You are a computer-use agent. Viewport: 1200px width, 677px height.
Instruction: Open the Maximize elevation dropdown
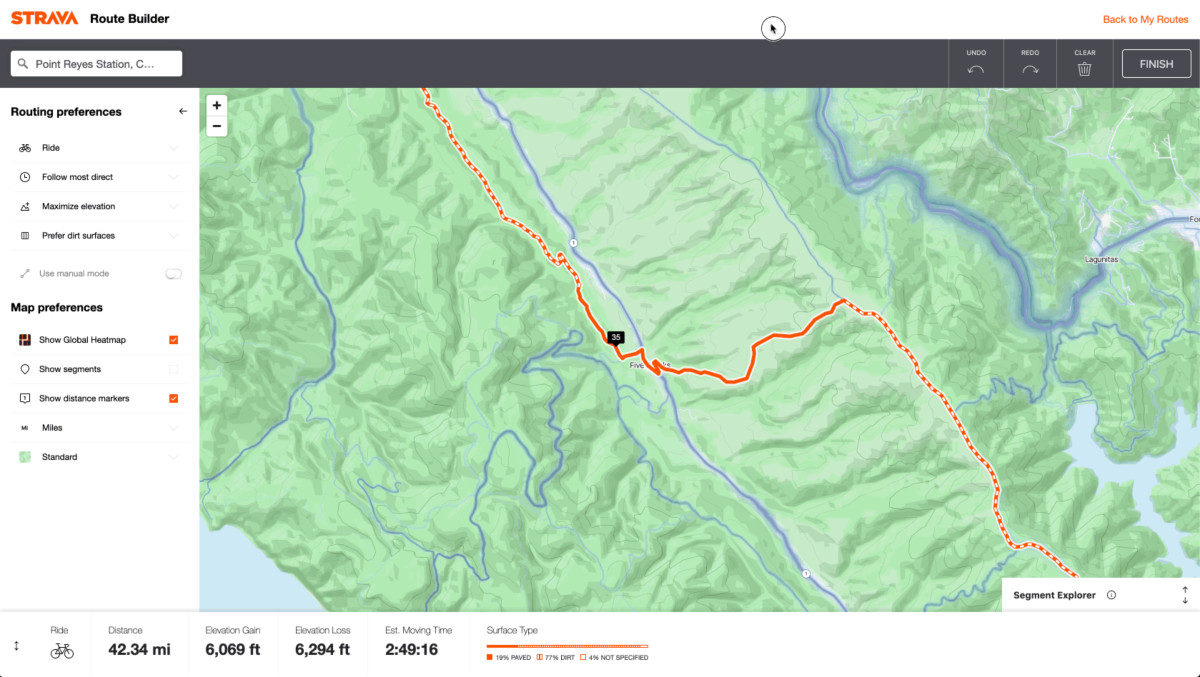(97, 206)
